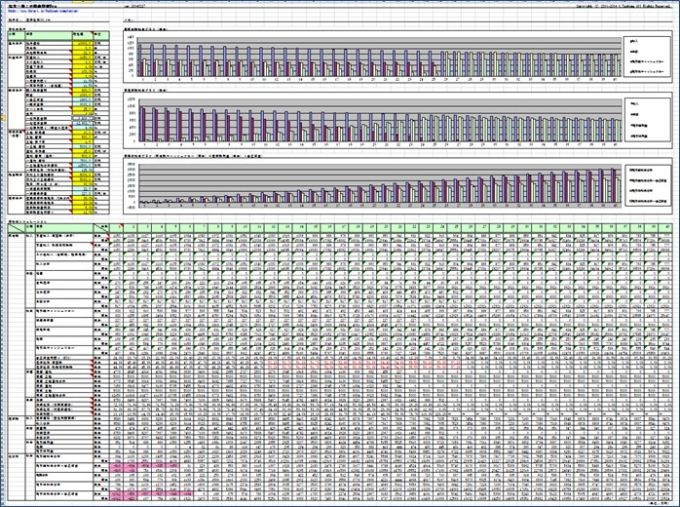Image resolution: width=680 pixels, height=507 pixels.
Task: Click the year 1 column header in simulation table
Action: click(x=116, y=228)
